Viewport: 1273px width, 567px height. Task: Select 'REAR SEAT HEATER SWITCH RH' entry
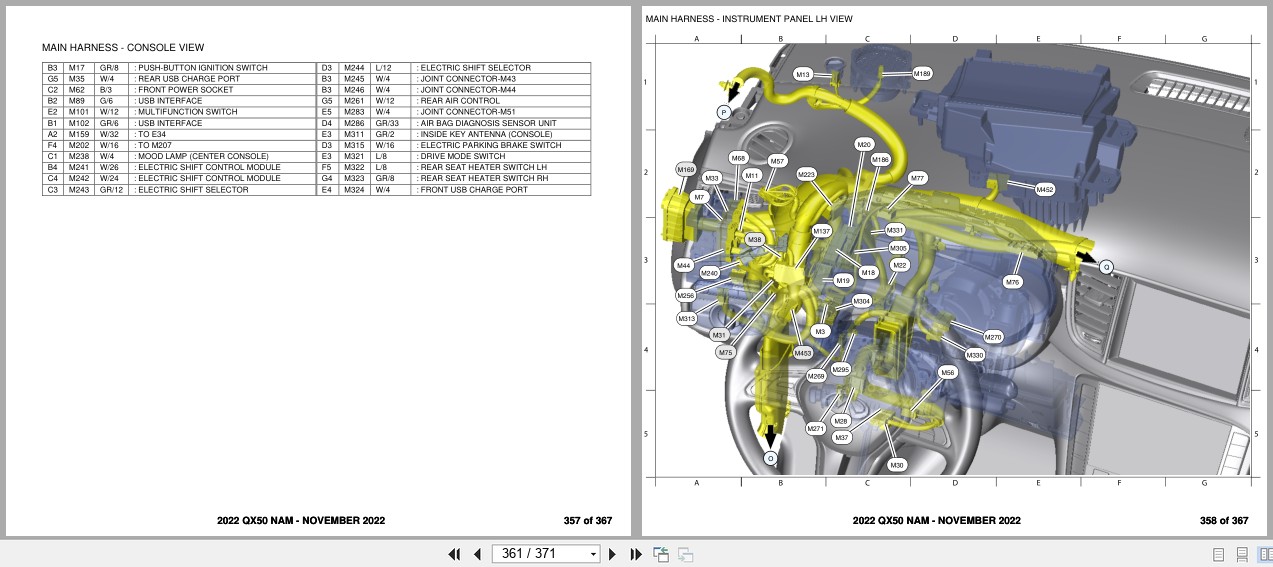tap(486, 178)
